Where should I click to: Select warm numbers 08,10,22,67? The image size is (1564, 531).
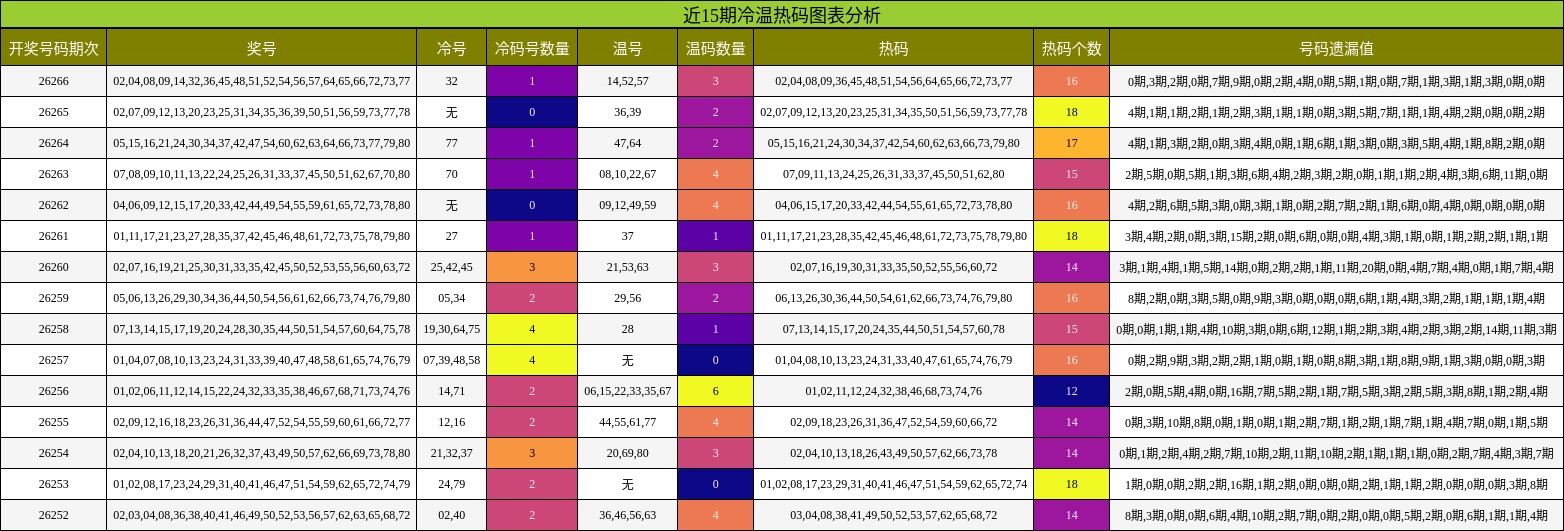point(628,174)
